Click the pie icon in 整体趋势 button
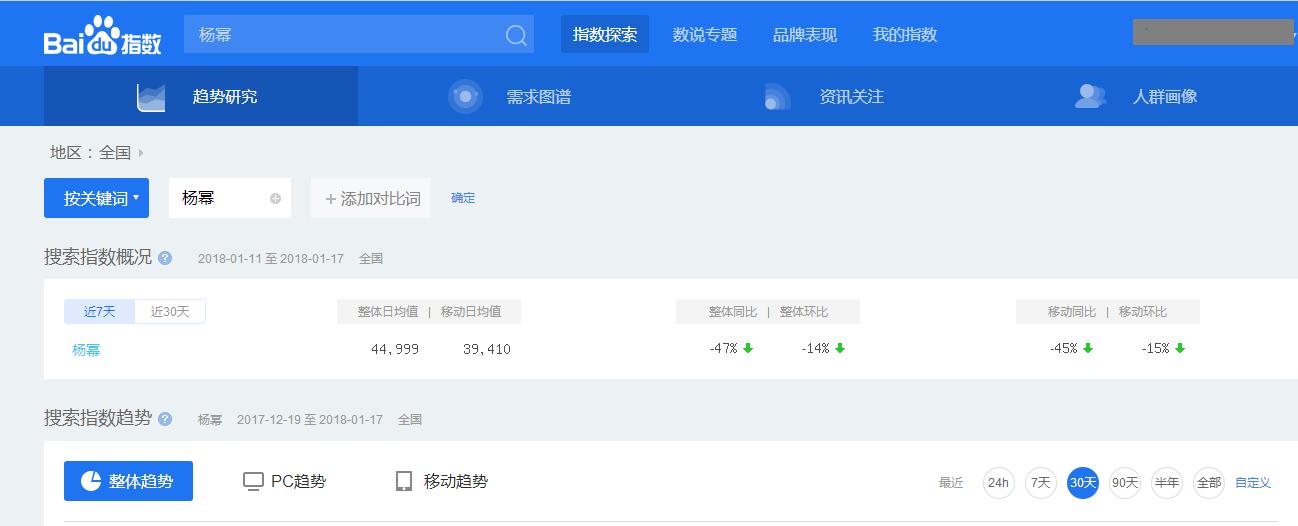 (90, 481)
